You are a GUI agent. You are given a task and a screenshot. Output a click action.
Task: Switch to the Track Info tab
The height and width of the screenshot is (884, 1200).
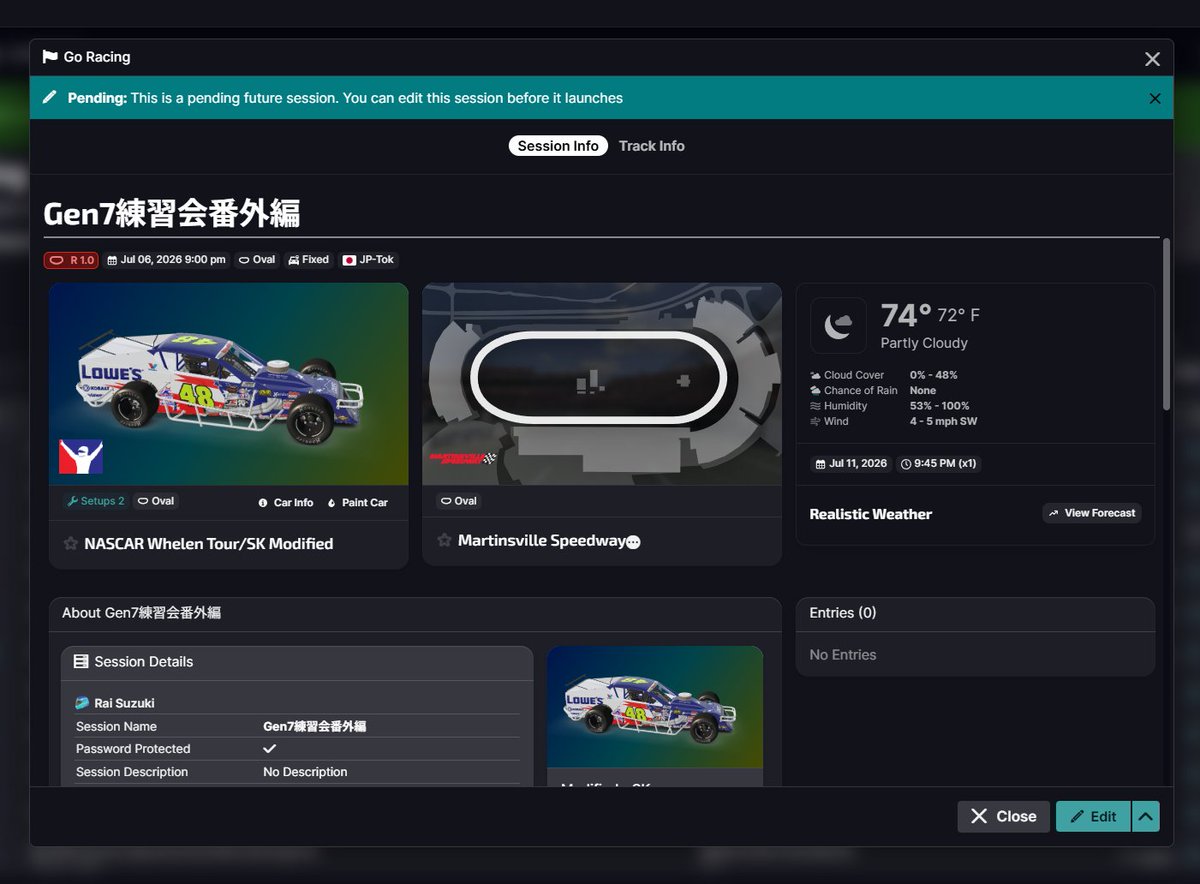[x=651, y=146]
